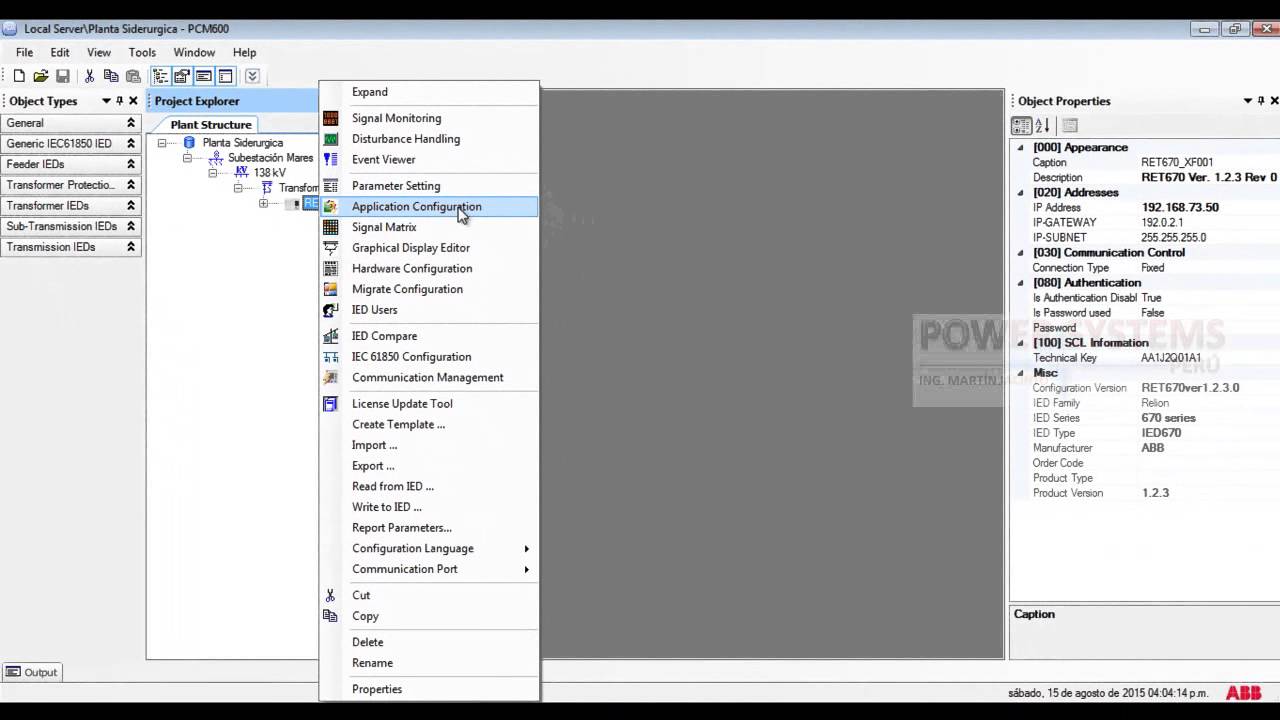Click the Sub-Transmission IEDs group header
Screen dimensions: 1280x720
tap(70, 226)
